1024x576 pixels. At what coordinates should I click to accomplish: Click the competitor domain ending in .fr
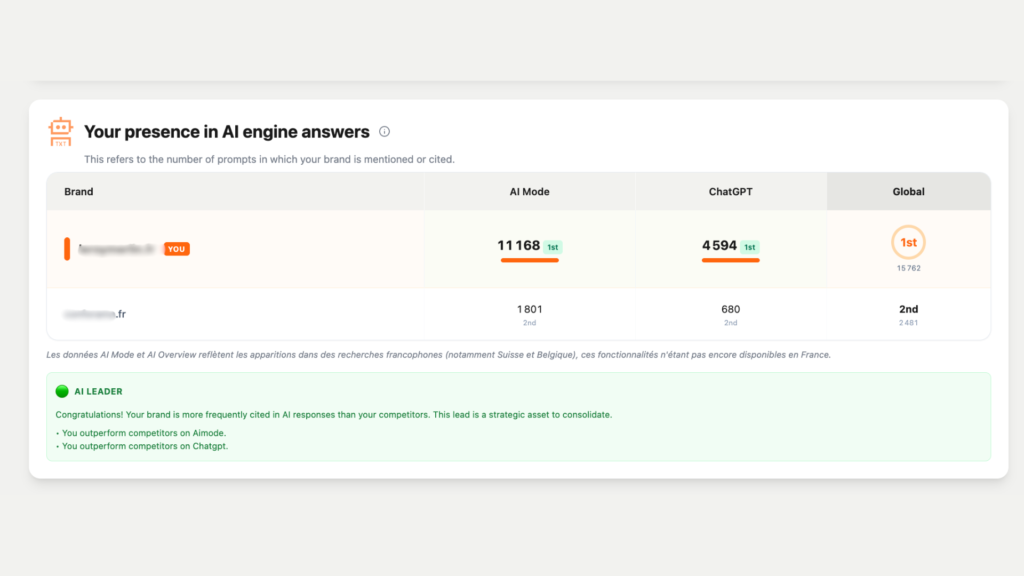click(x=95, y=314)
